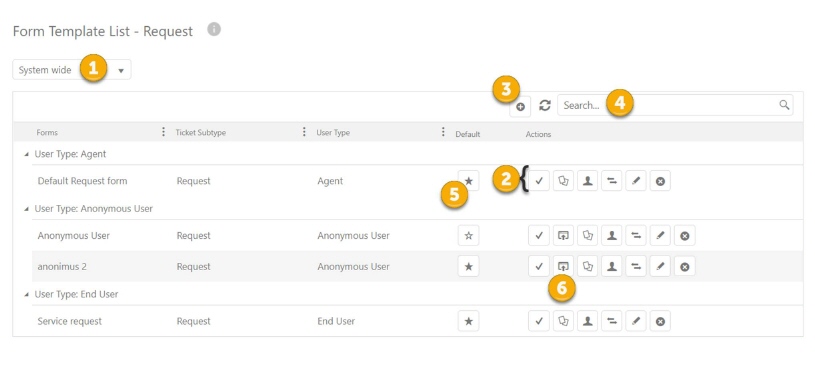Screen dimensions: 815x370
Task: Delete the Default Request form
Action: point(660,181)
